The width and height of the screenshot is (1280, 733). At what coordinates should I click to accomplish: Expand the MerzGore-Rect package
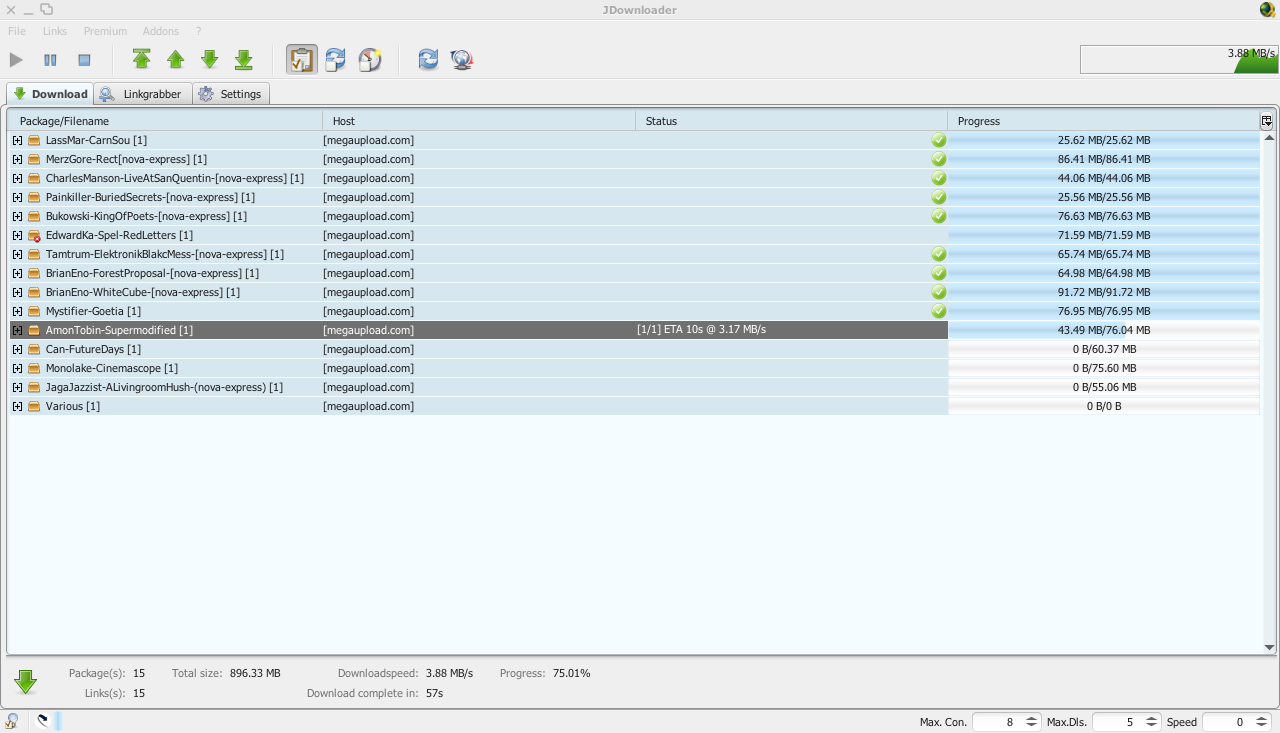pos(17,159)
